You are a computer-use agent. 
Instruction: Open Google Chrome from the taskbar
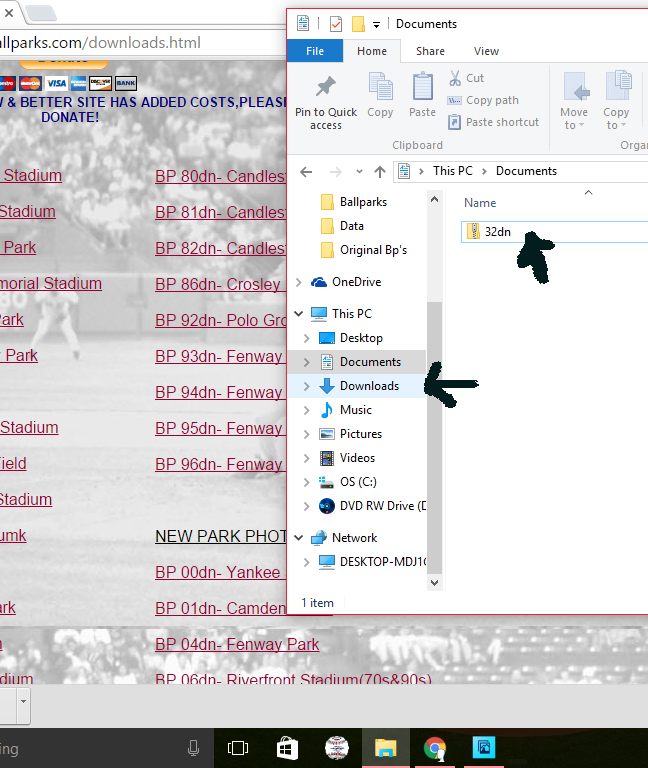pos(435,748)
